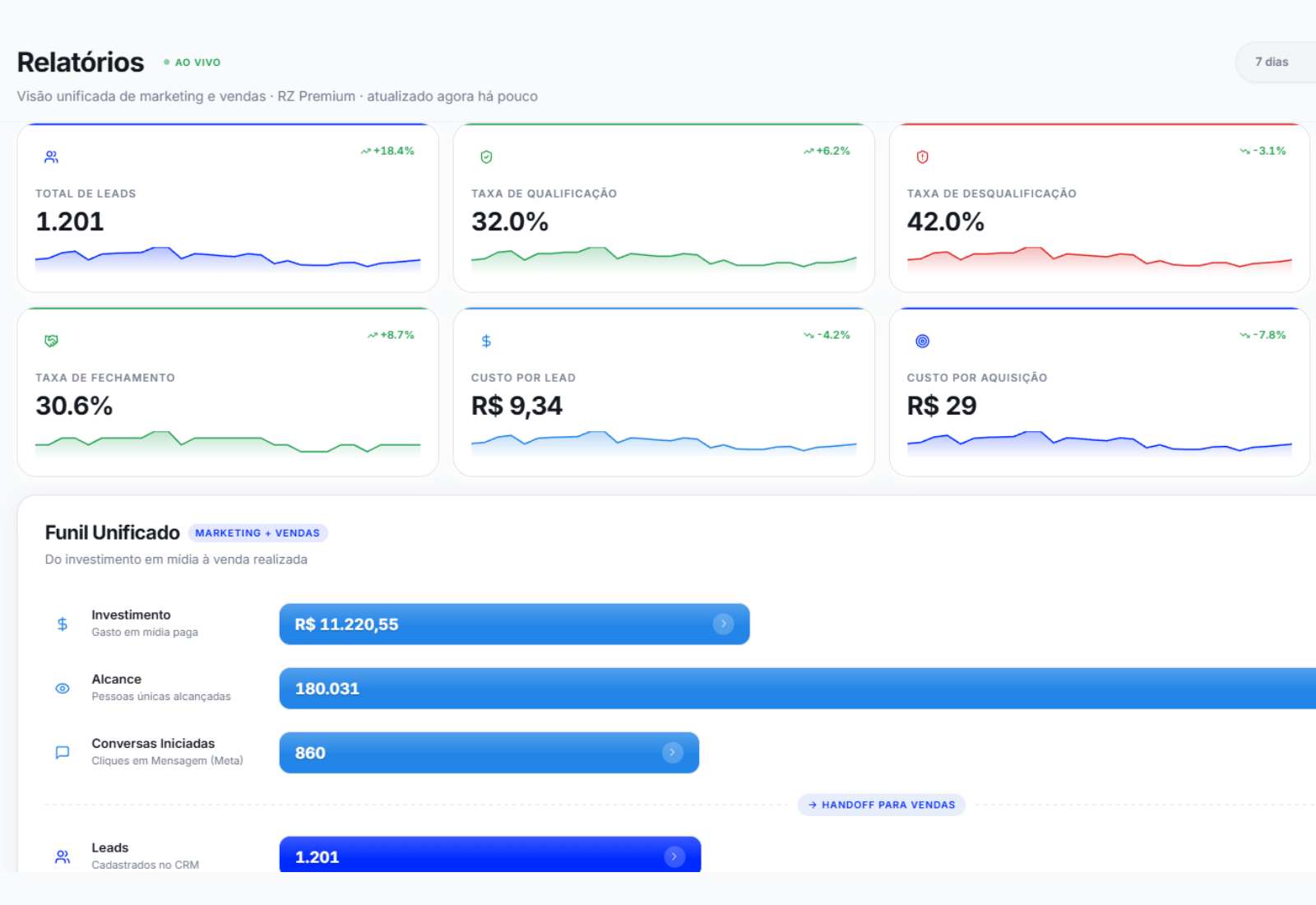Click the R$ 11.220,55 investment bar

[x=515, y=624]
